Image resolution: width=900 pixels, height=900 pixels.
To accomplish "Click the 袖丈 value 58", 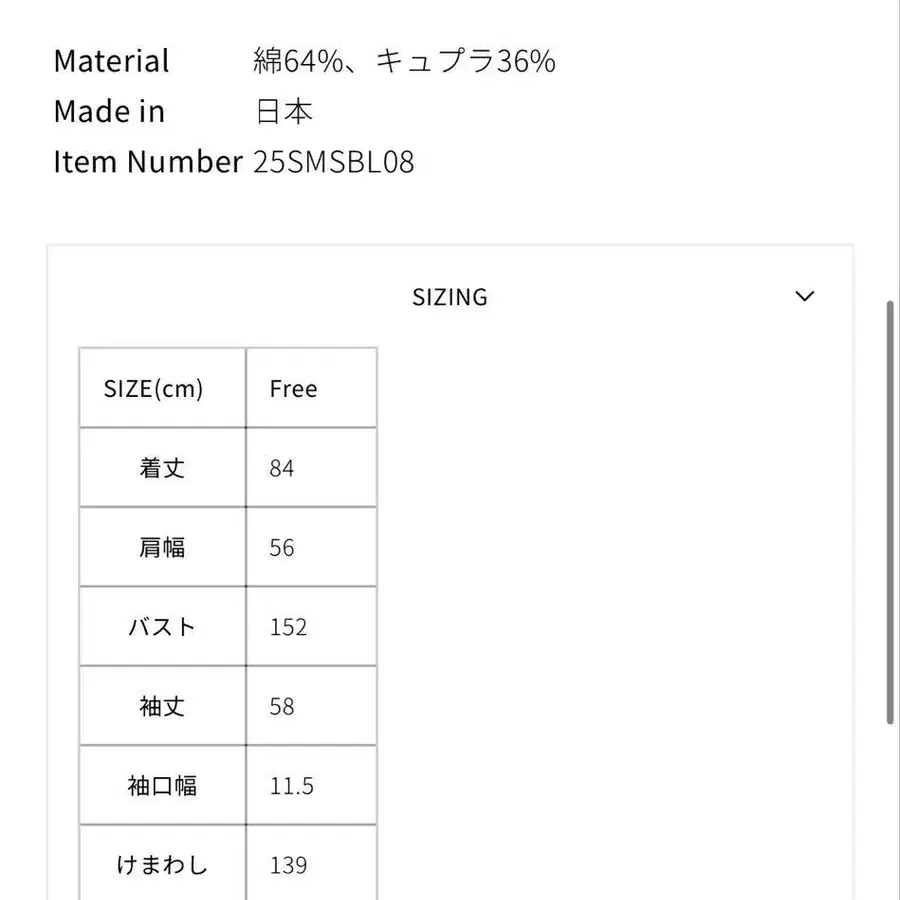I will coord(282,707).
